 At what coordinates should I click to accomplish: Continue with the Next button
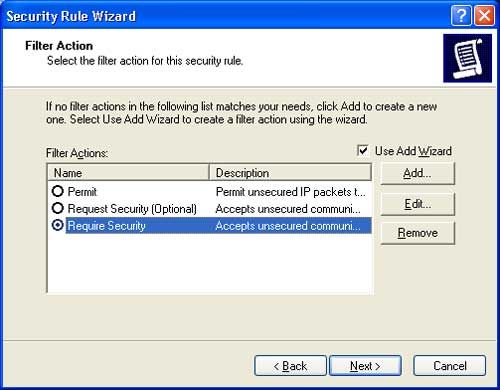365,366
